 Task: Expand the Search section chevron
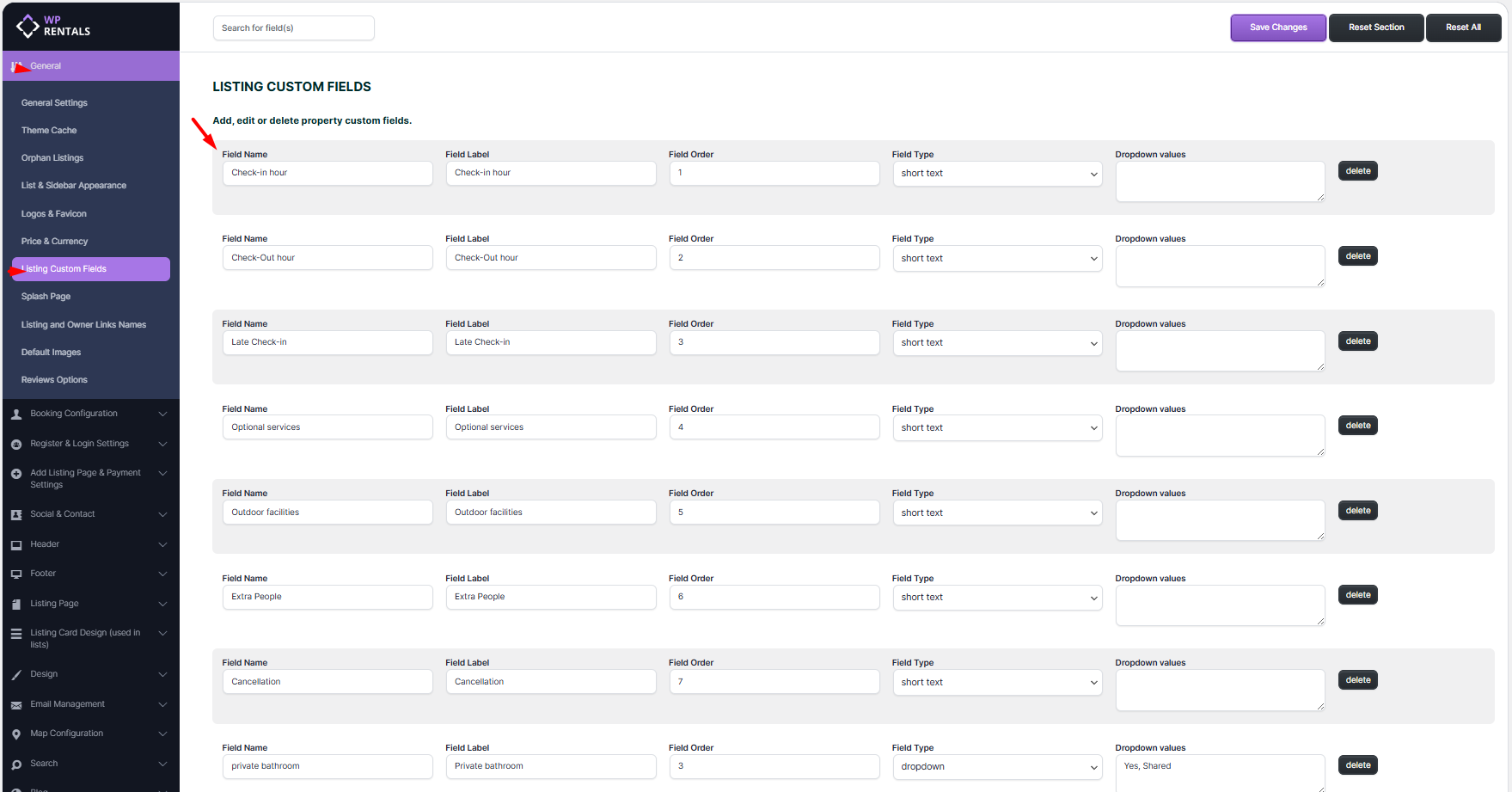(162, 764)
